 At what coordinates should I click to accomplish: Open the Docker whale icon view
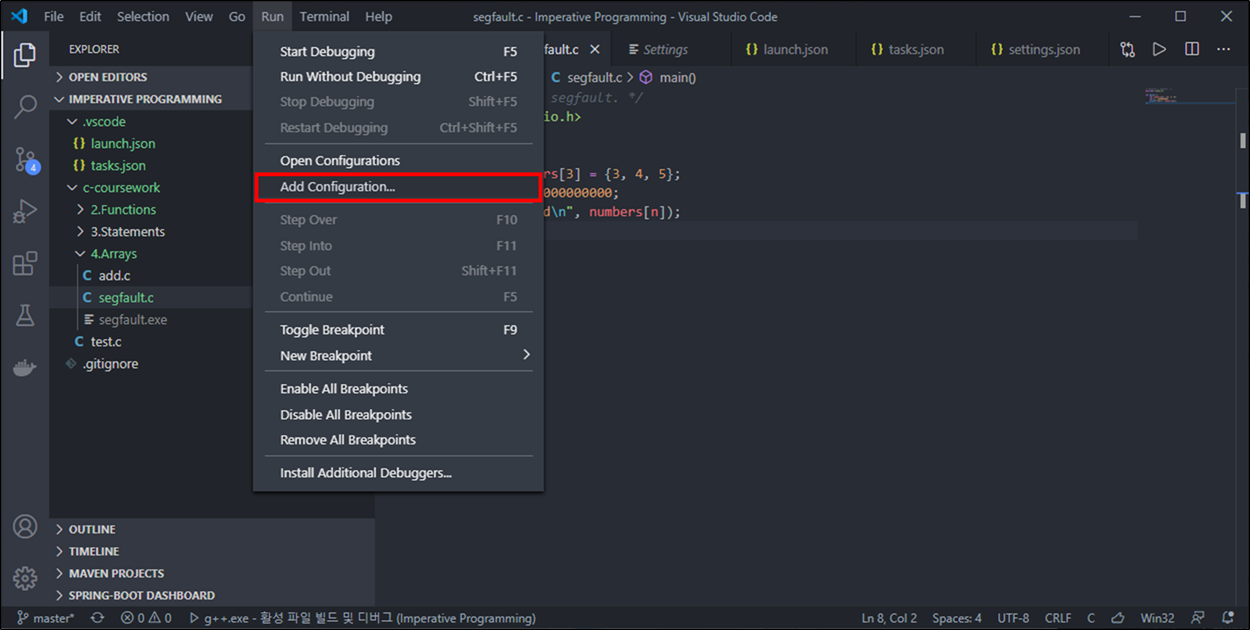(25, 367)
